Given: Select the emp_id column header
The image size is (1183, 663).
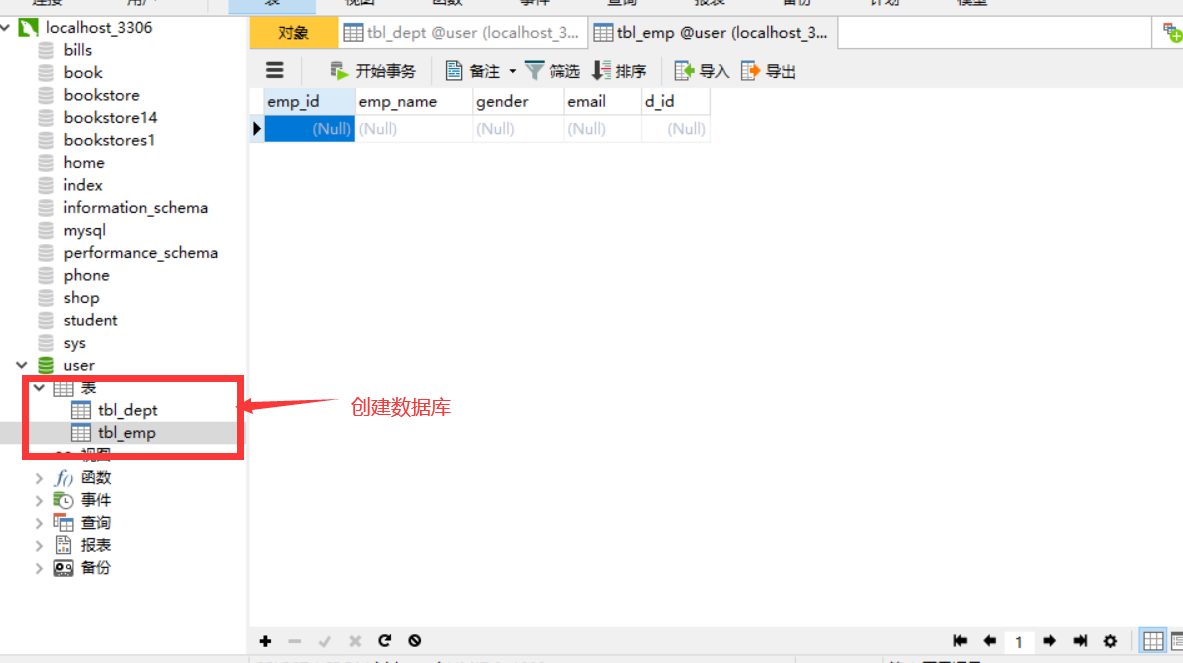Looking at the screenshot, I should 309,101.
